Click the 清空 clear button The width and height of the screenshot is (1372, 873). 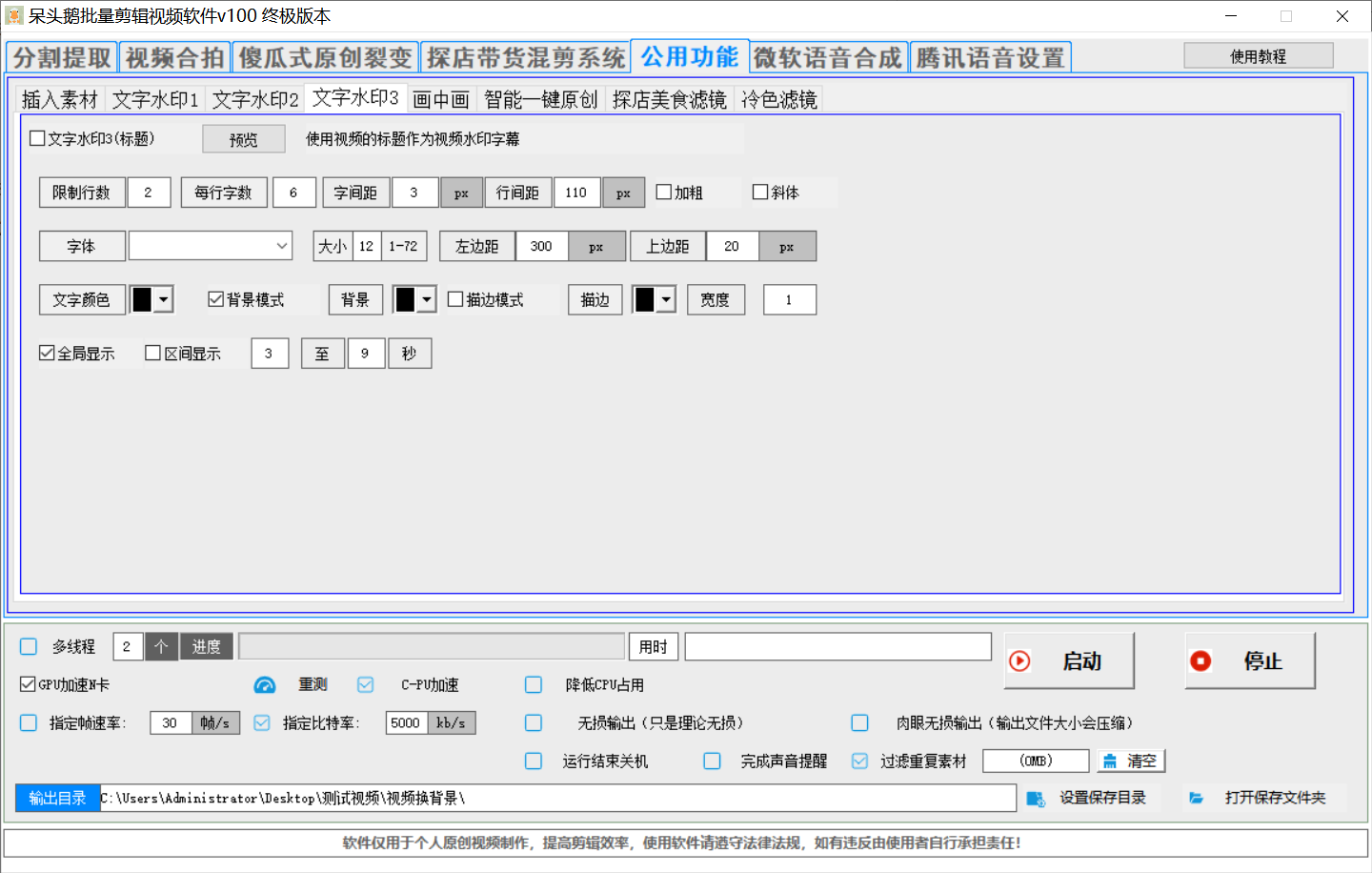coord(1132,761)
